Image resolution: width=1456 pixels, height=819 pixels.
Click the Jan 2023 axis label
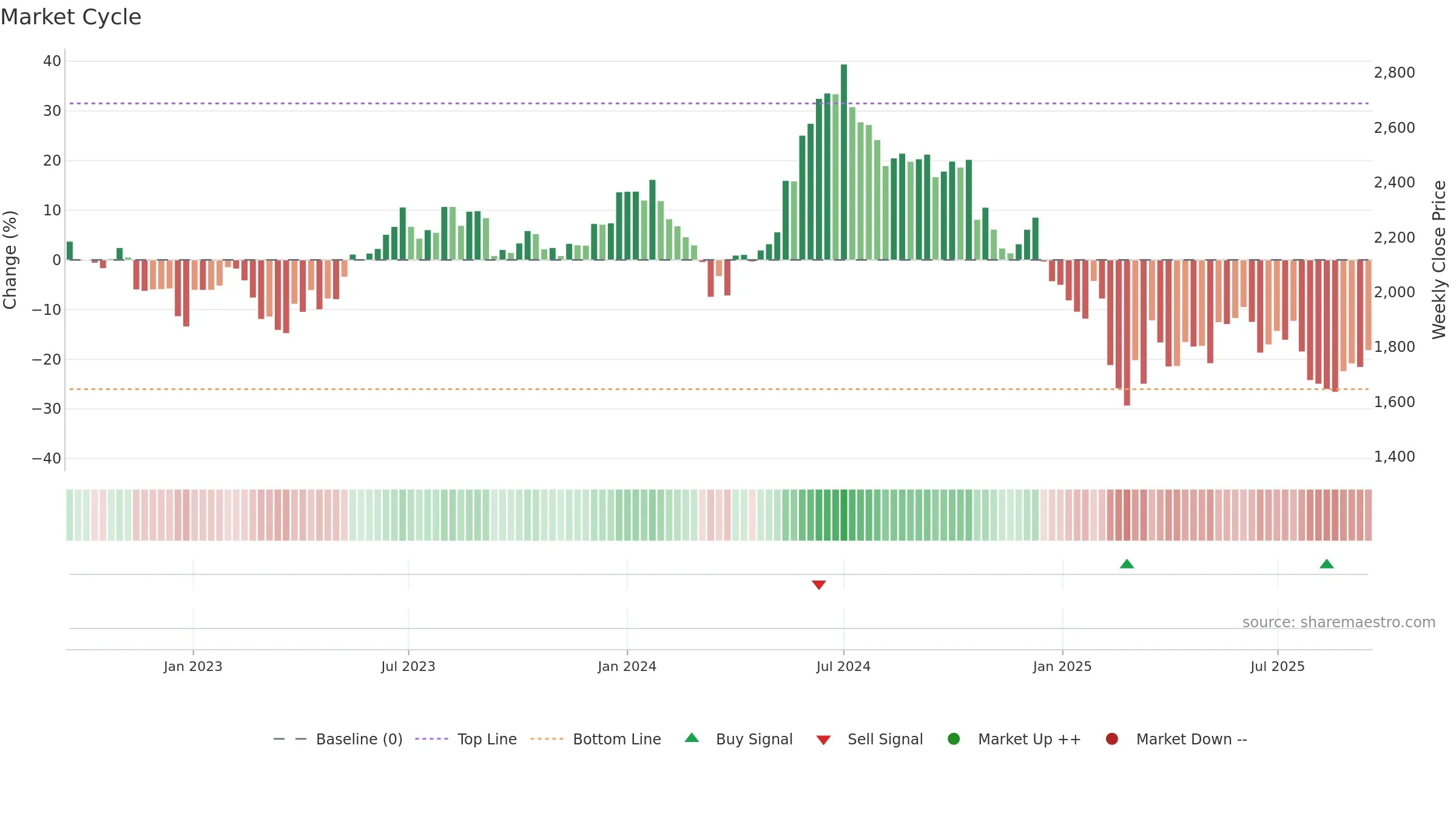coord(193,666)
